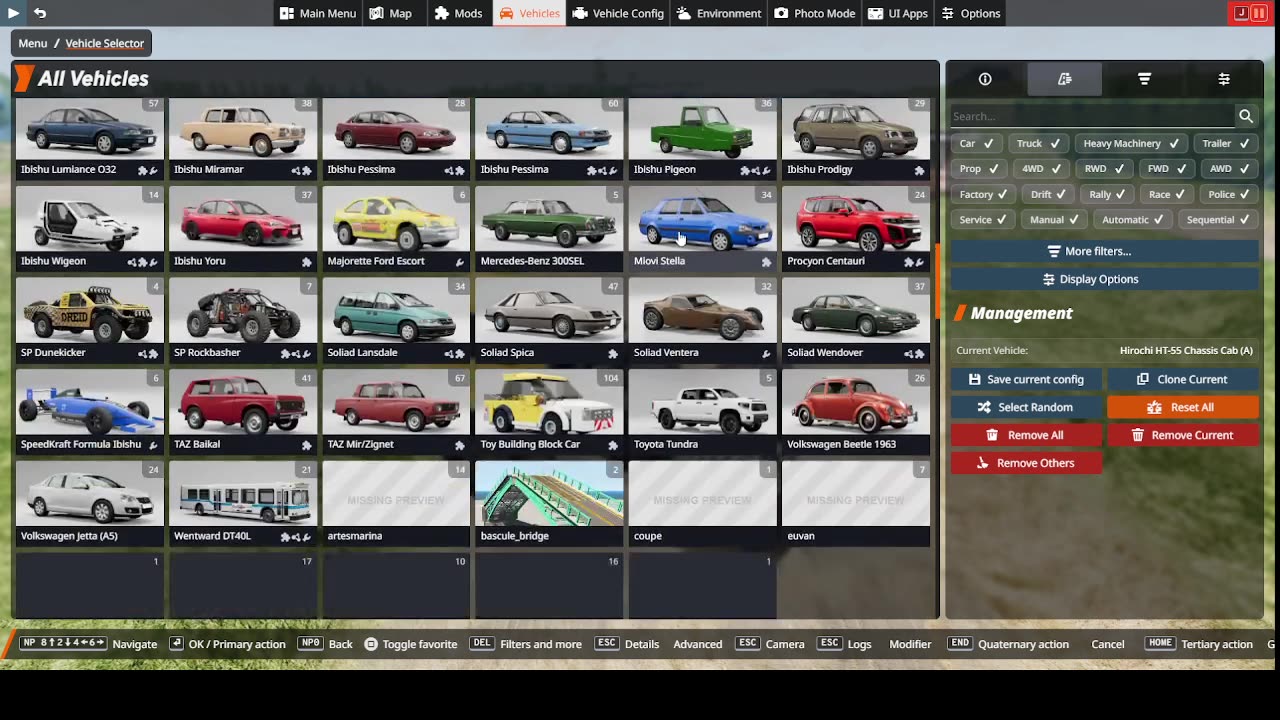Click Select Random
1280x720 pixels.
[x=1026, y=407]
